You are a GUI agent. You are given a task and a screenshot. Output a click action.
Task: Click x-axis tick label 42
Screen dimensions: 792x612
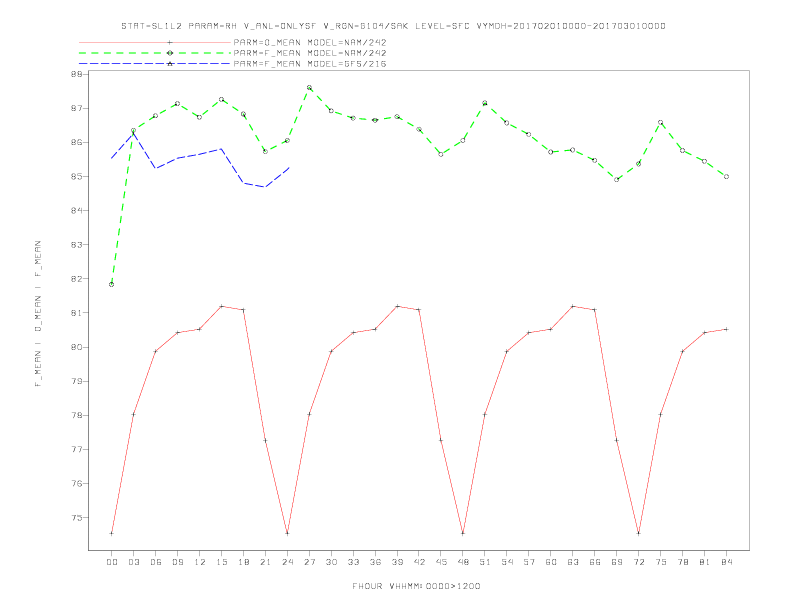point(419,562)
